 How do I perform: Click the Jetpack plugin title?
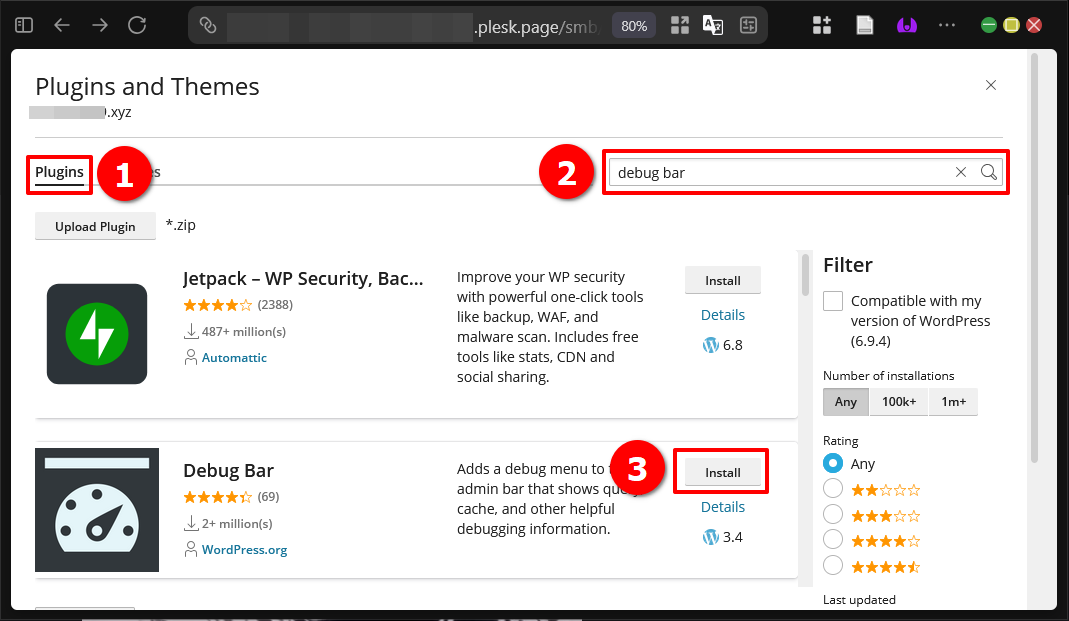click(x=303, y=279)
